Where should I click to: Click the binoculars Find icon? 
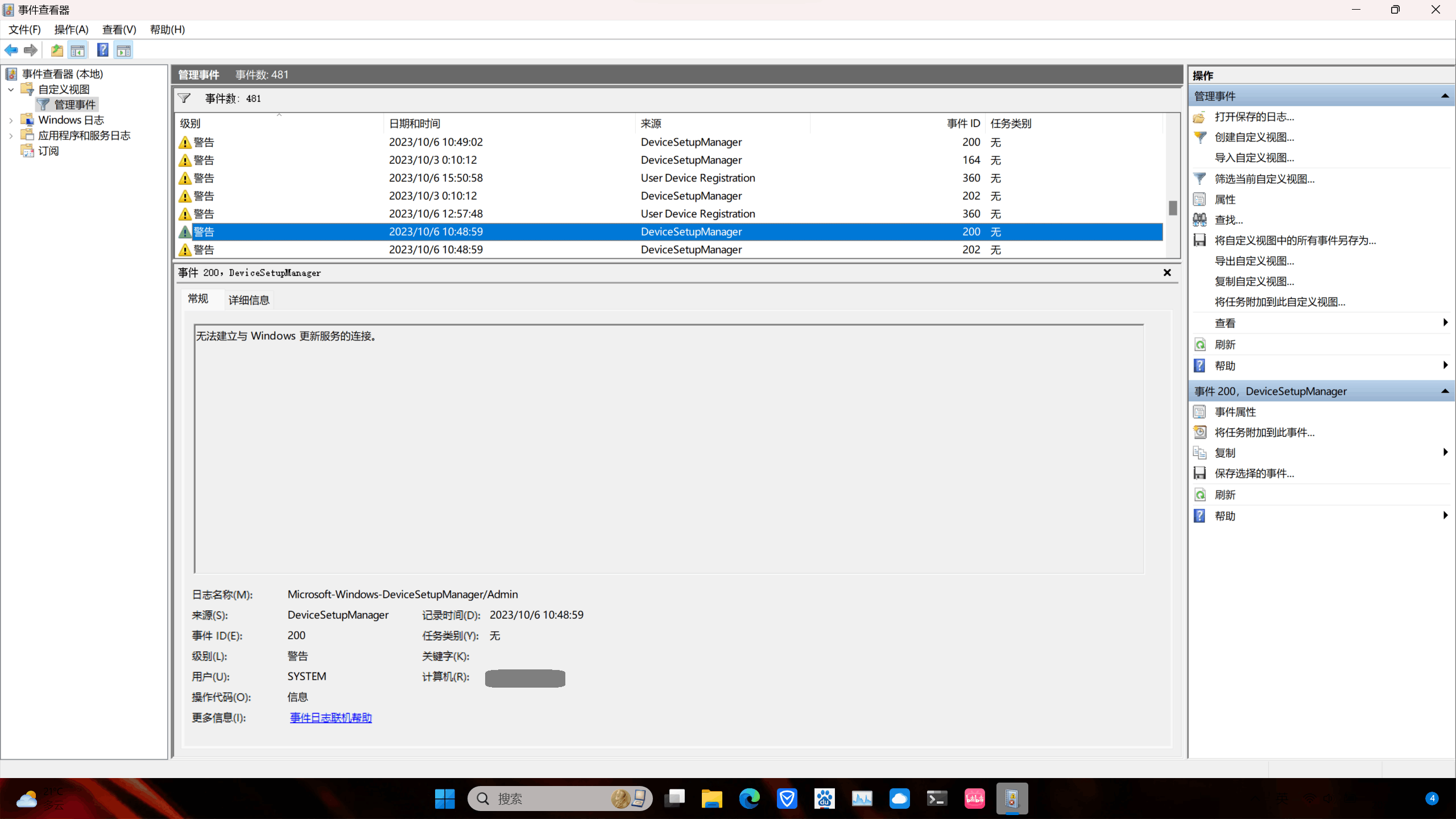click(x=1199, y=220)
